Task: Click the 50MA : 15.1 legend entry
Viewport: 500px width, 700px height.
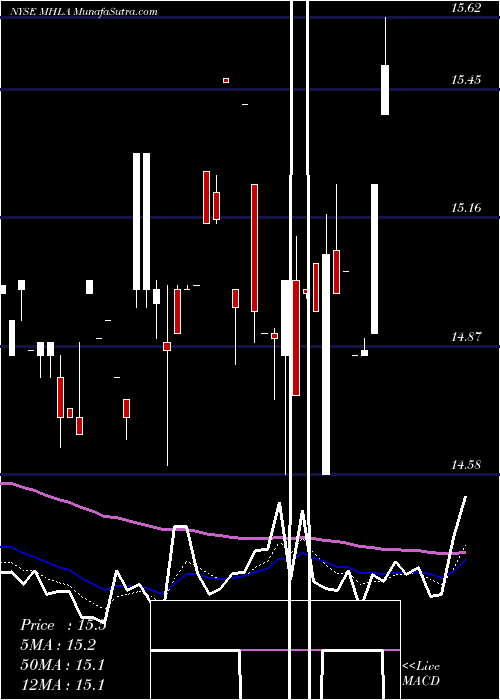Action: (x=62, y=664)
